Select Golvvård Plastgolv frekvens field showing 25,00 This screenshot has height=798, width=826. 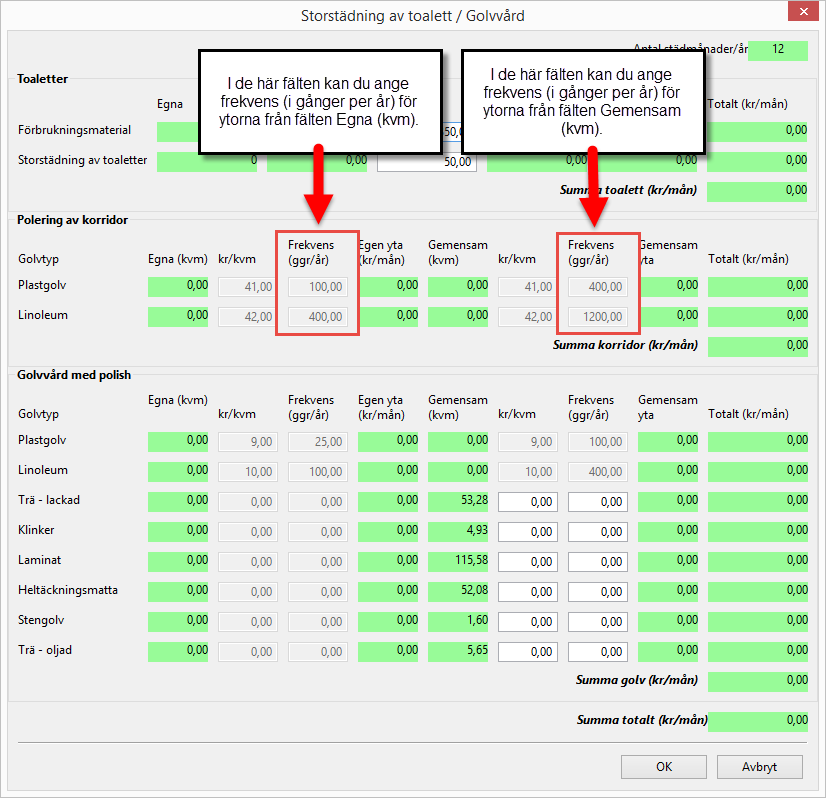coord(318,441)
